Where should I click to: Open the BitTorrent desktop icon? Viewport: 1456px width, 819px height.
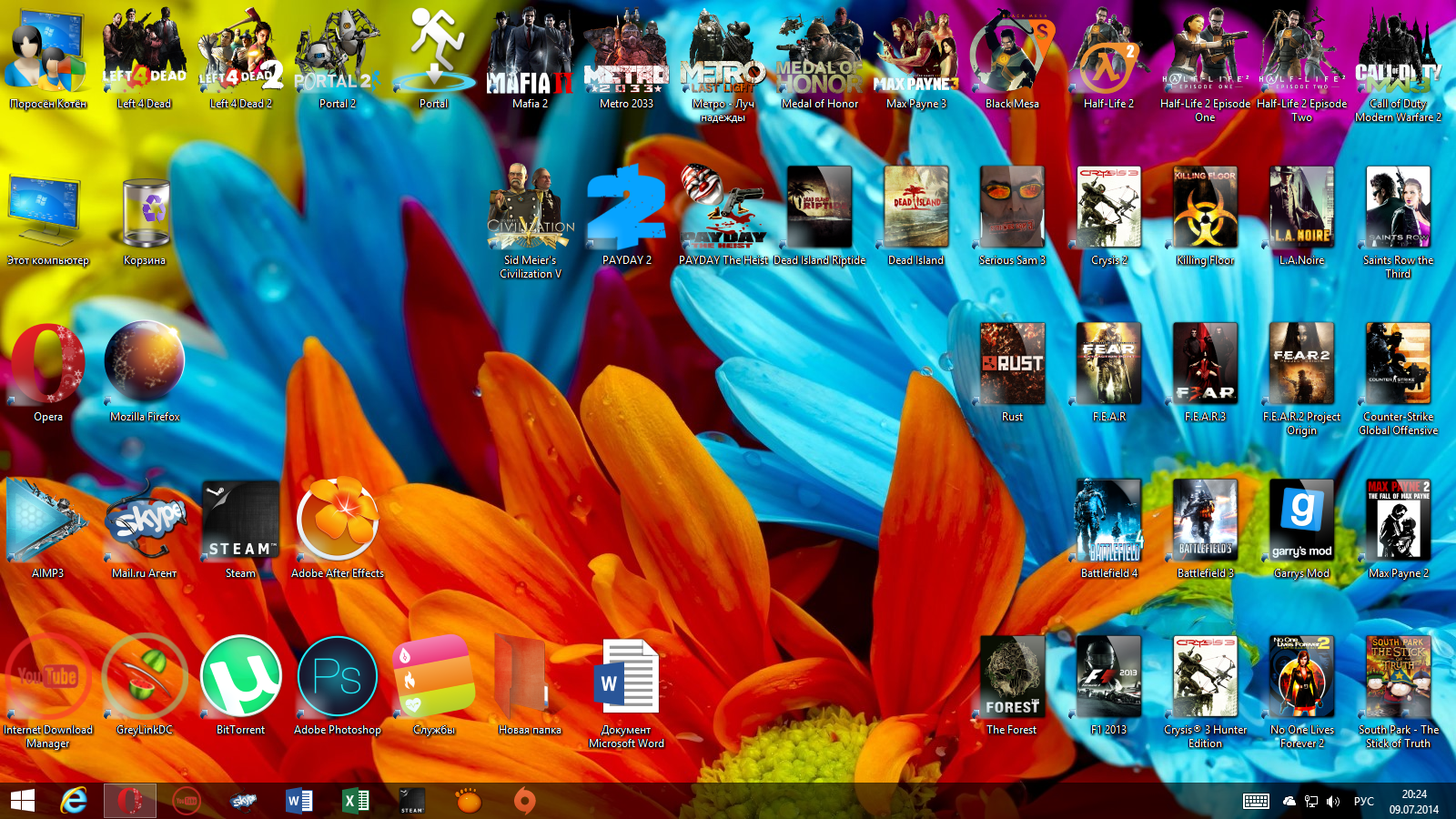(x=241, y=677)
